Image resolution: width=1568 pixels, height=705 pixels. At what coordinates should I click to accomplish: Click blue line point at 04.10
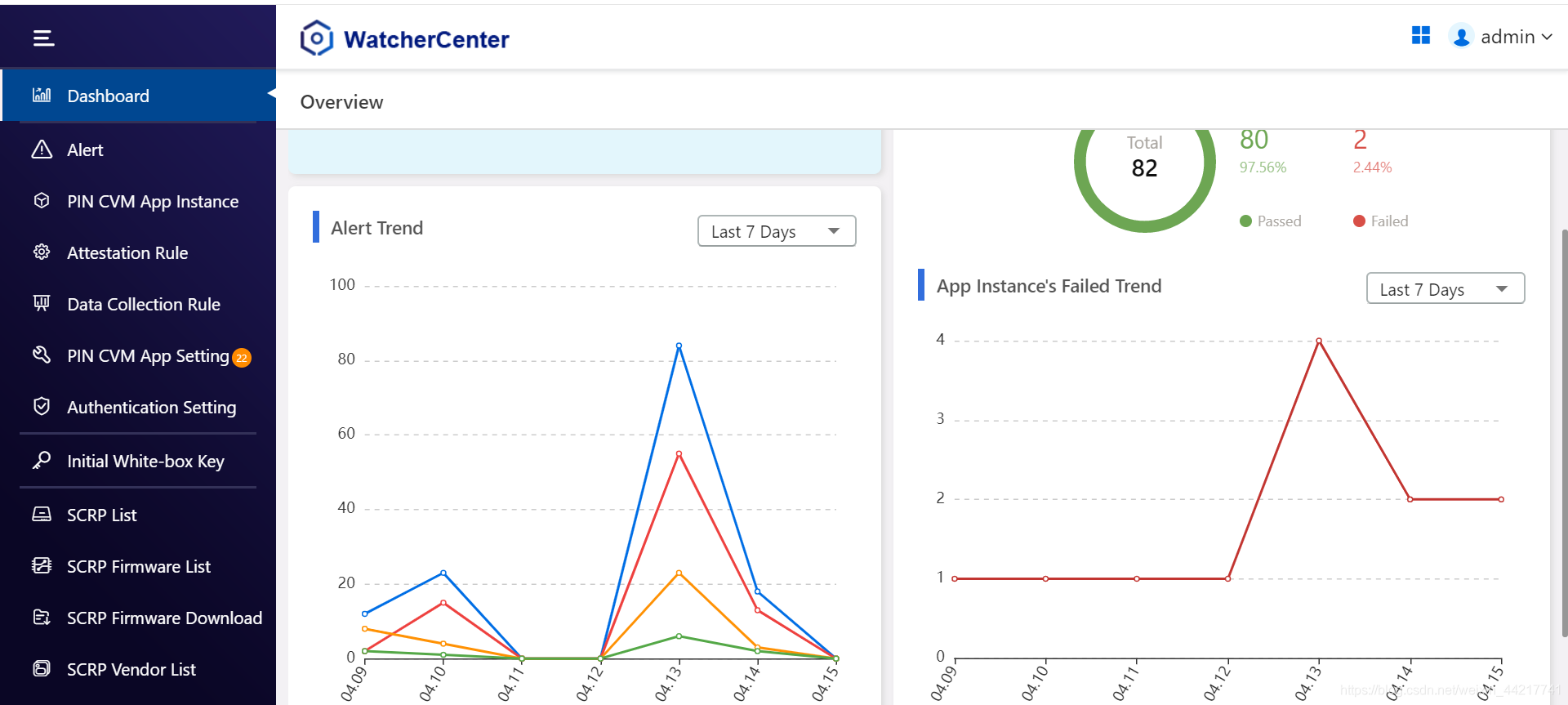443,573
